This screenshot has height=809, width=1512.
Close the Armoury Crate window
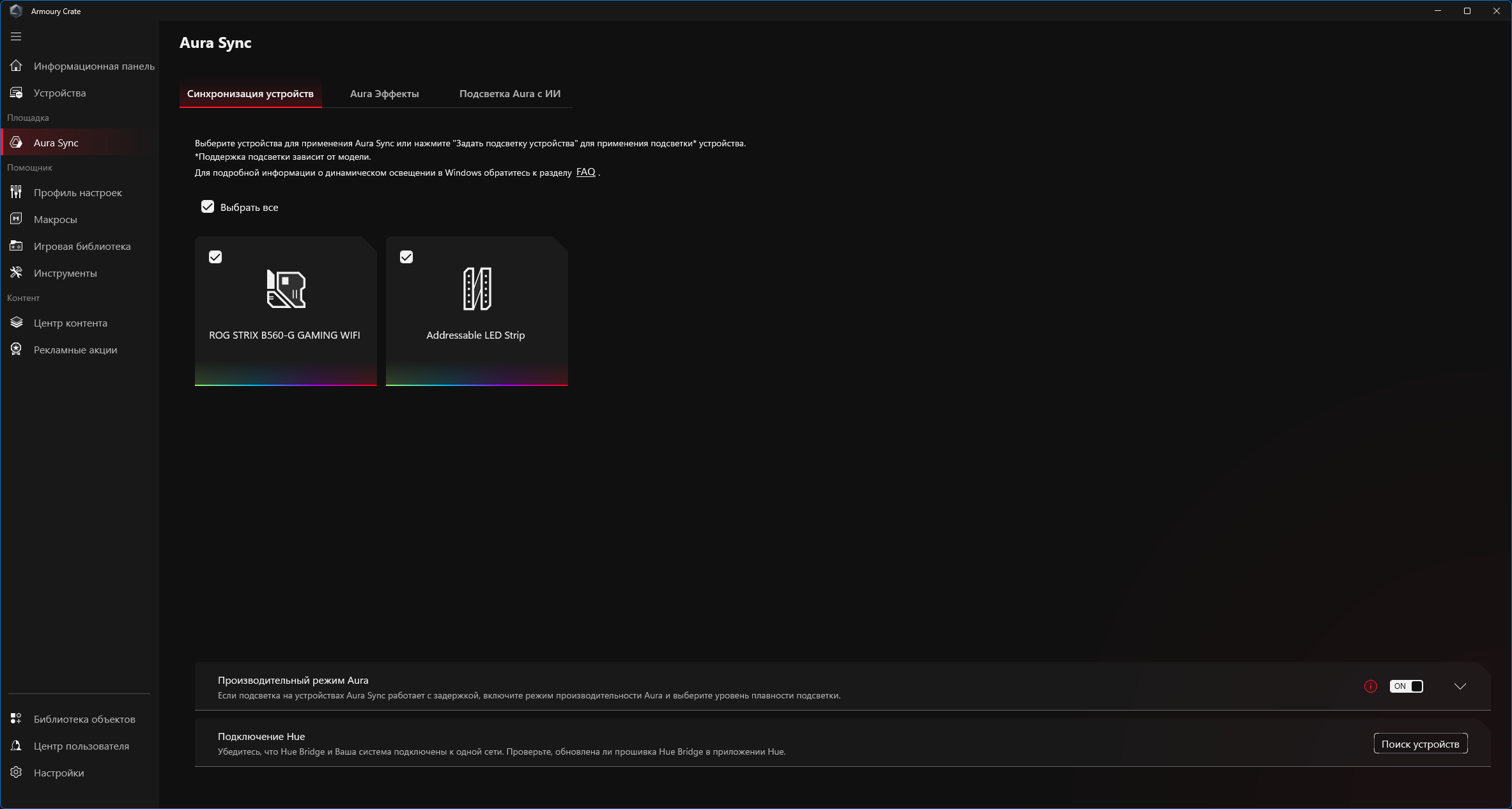click(x=1497, y=11)
